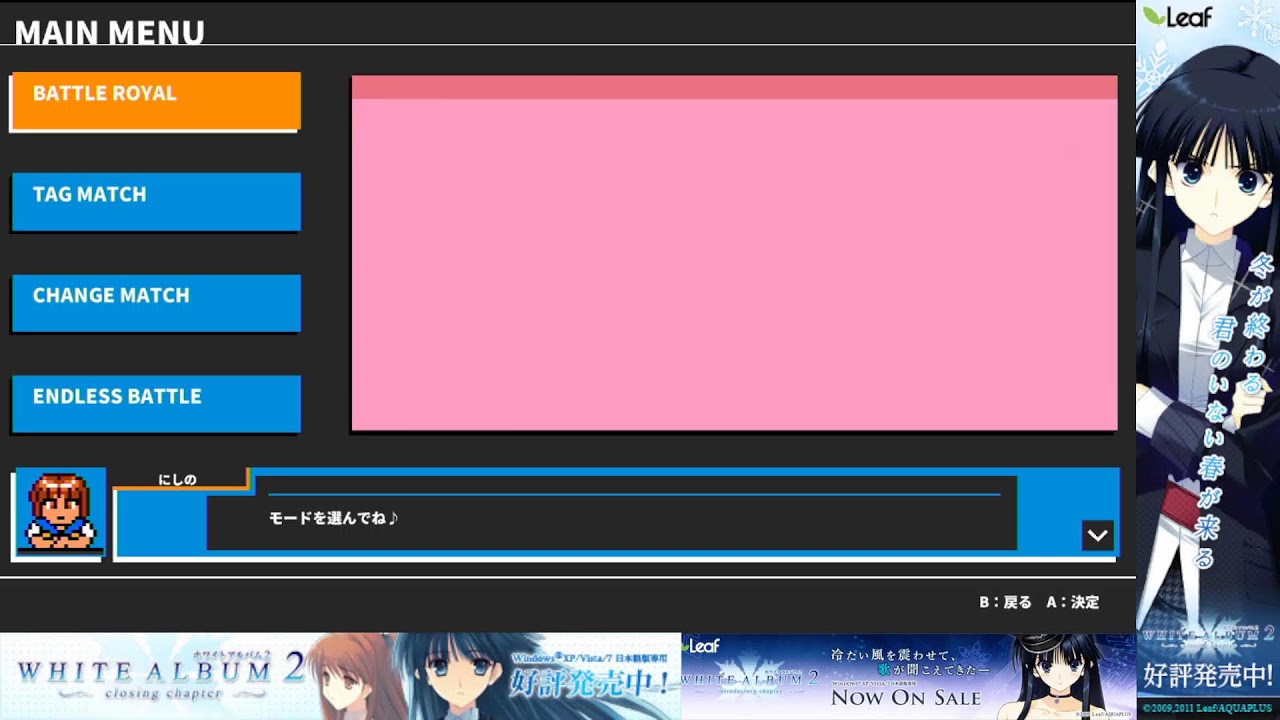Choose TAG MATCH from the main menu
Viewport: 1280px width, 720px height.
click(x=155, y=201)
